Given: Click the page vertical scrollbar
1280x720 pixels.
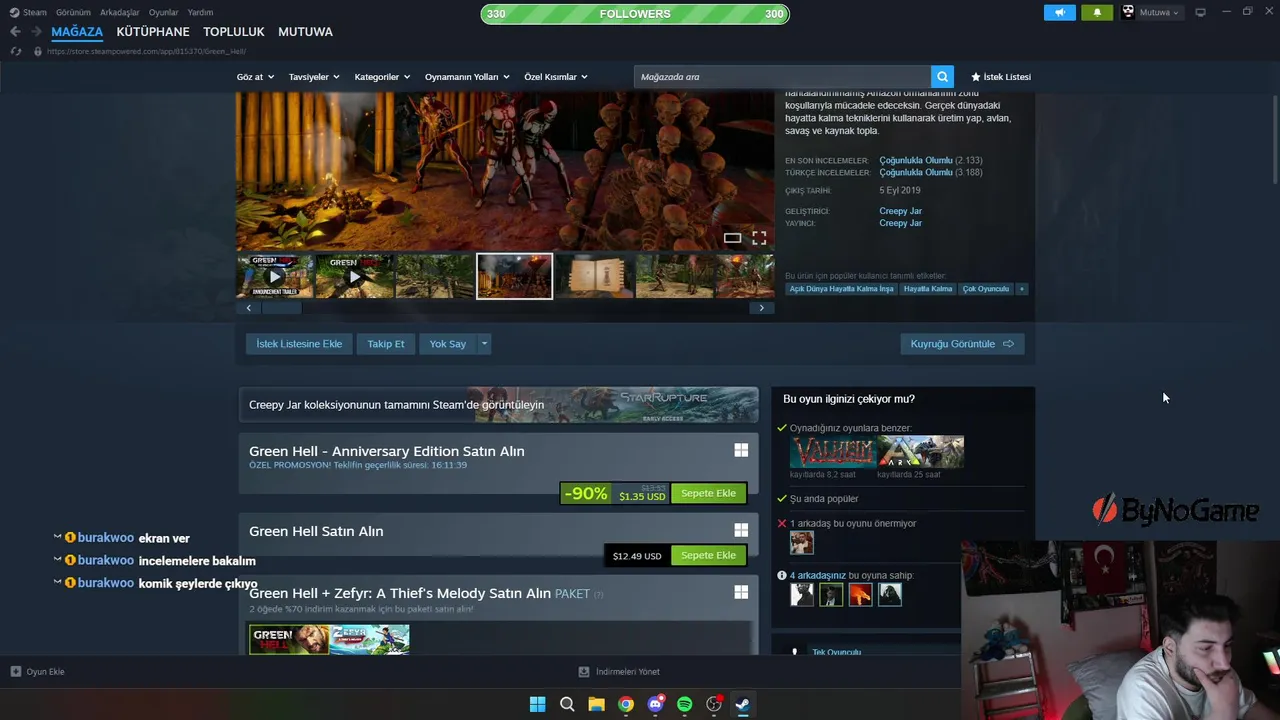Looking at the screenshot, I should (1275, 140).
